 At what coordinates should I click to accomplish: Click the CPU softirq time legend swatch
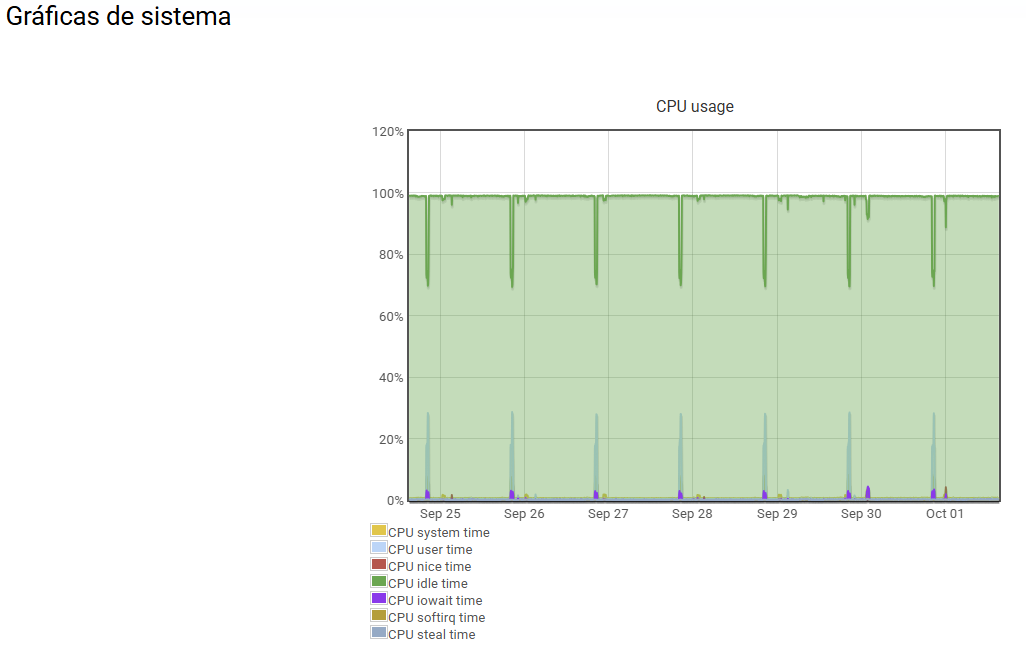(x=378, y=616)
